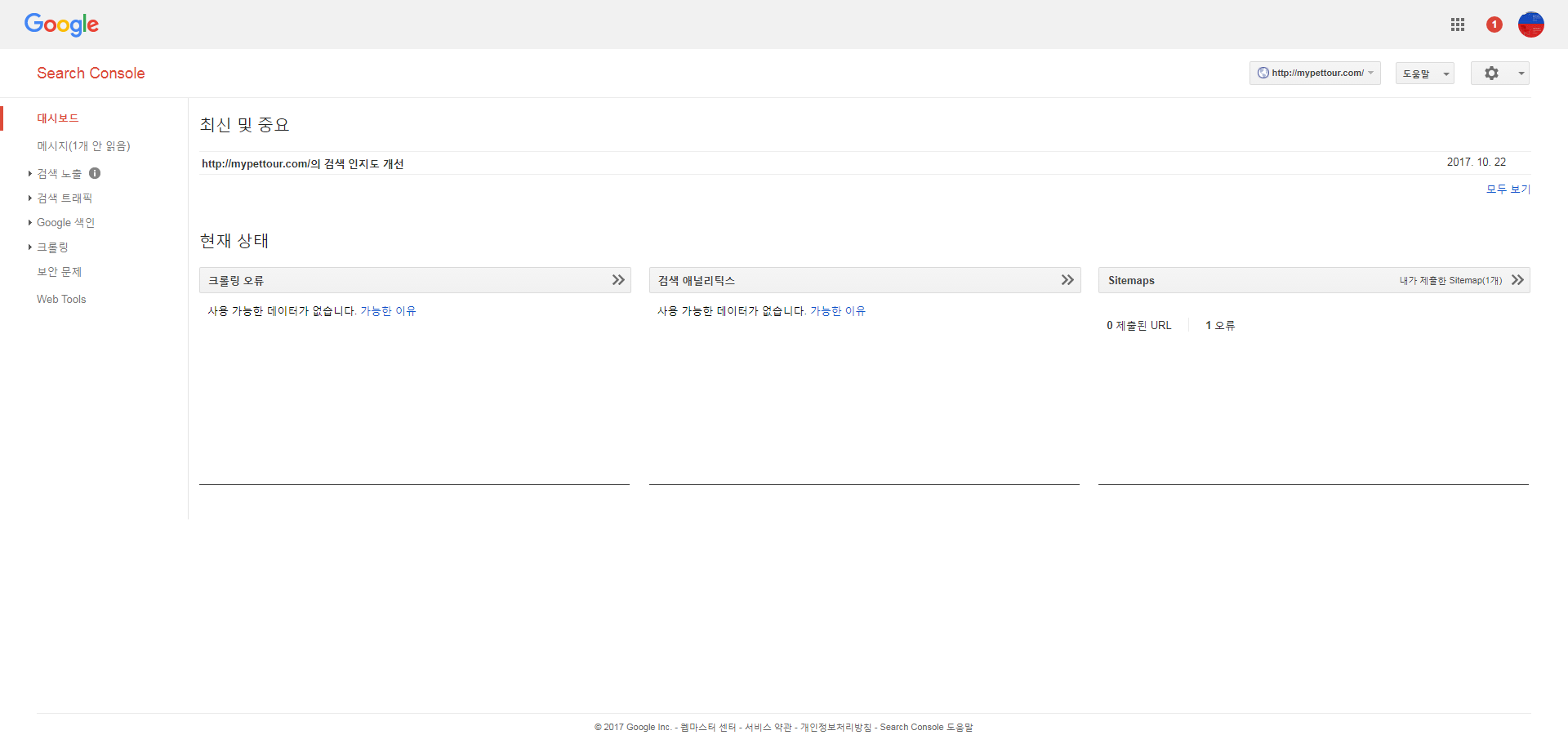Click 가능한 이유 link under 크롤링 오류
Screen dimensions: 1568x735
coord(388,311)
